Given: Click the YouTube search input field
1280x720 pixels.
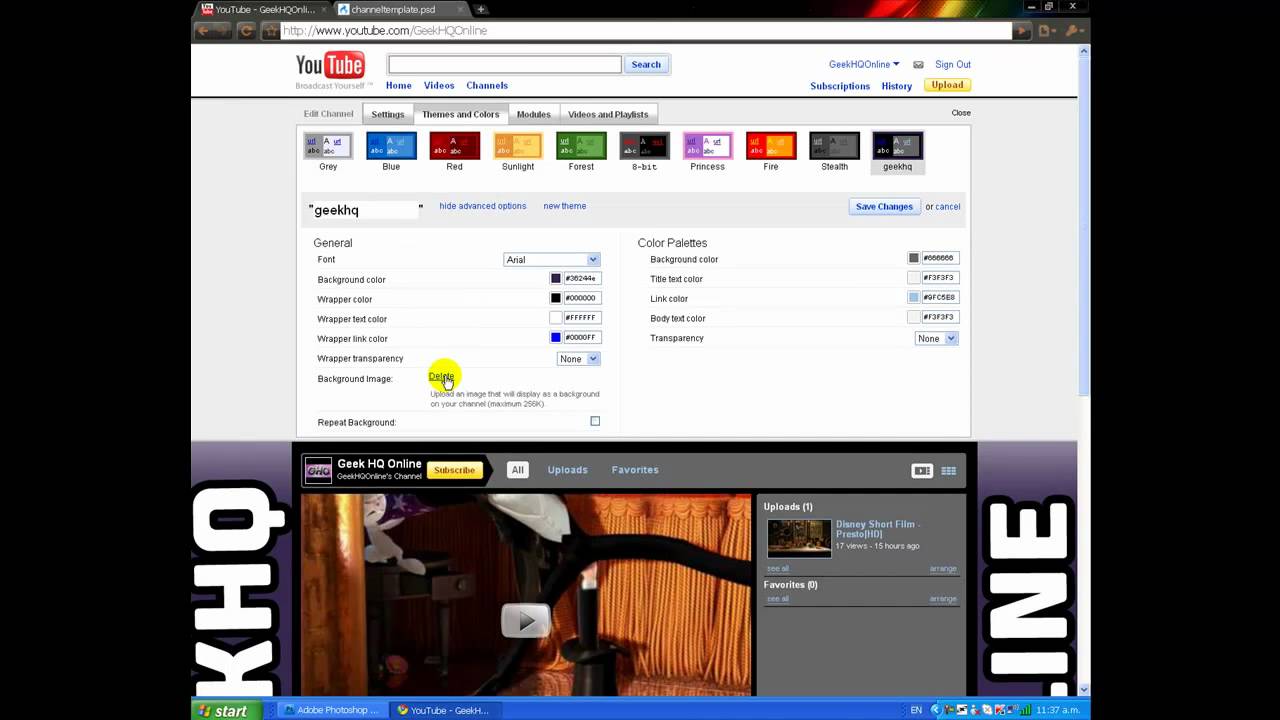Looking at the screenshot, I should [505, 65].
